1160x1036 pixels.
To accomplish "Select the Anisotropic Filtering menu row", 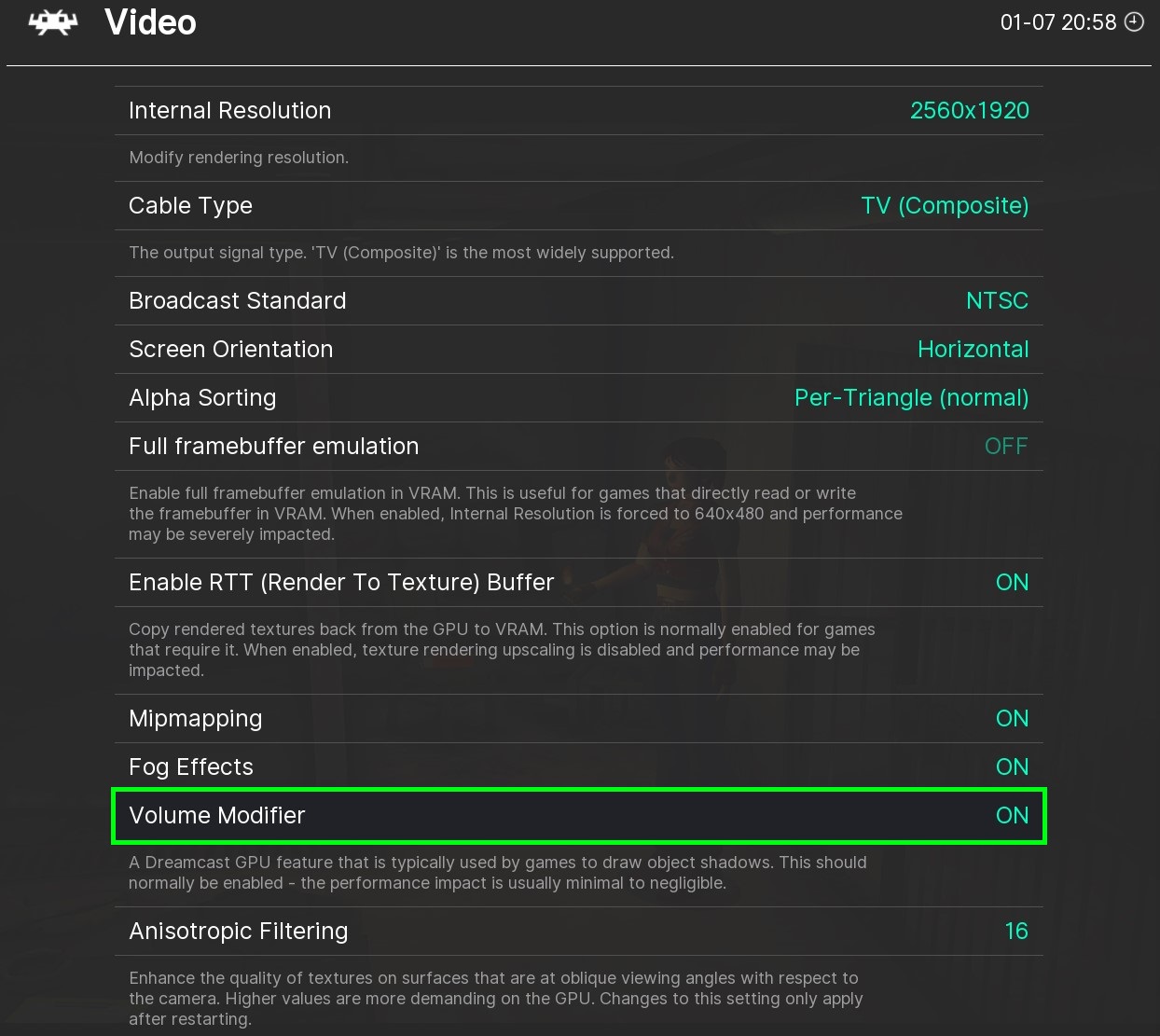I will (x=578, y=932).
